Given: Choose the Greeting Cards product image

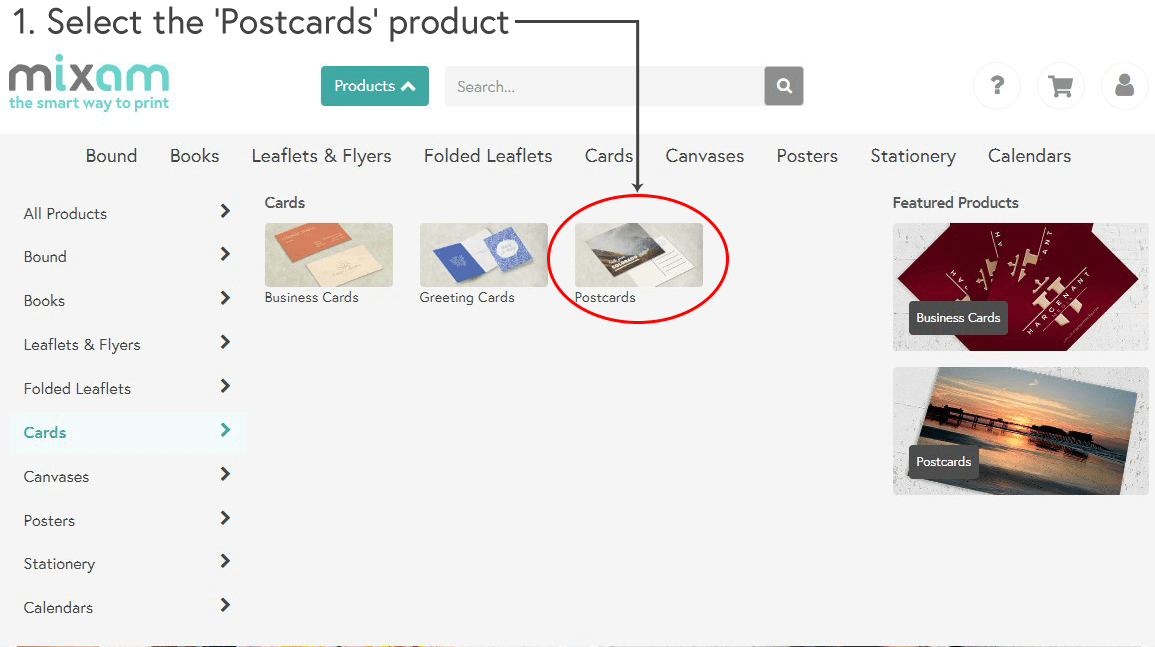Looking at the screenshot, I should coord(483,255).
